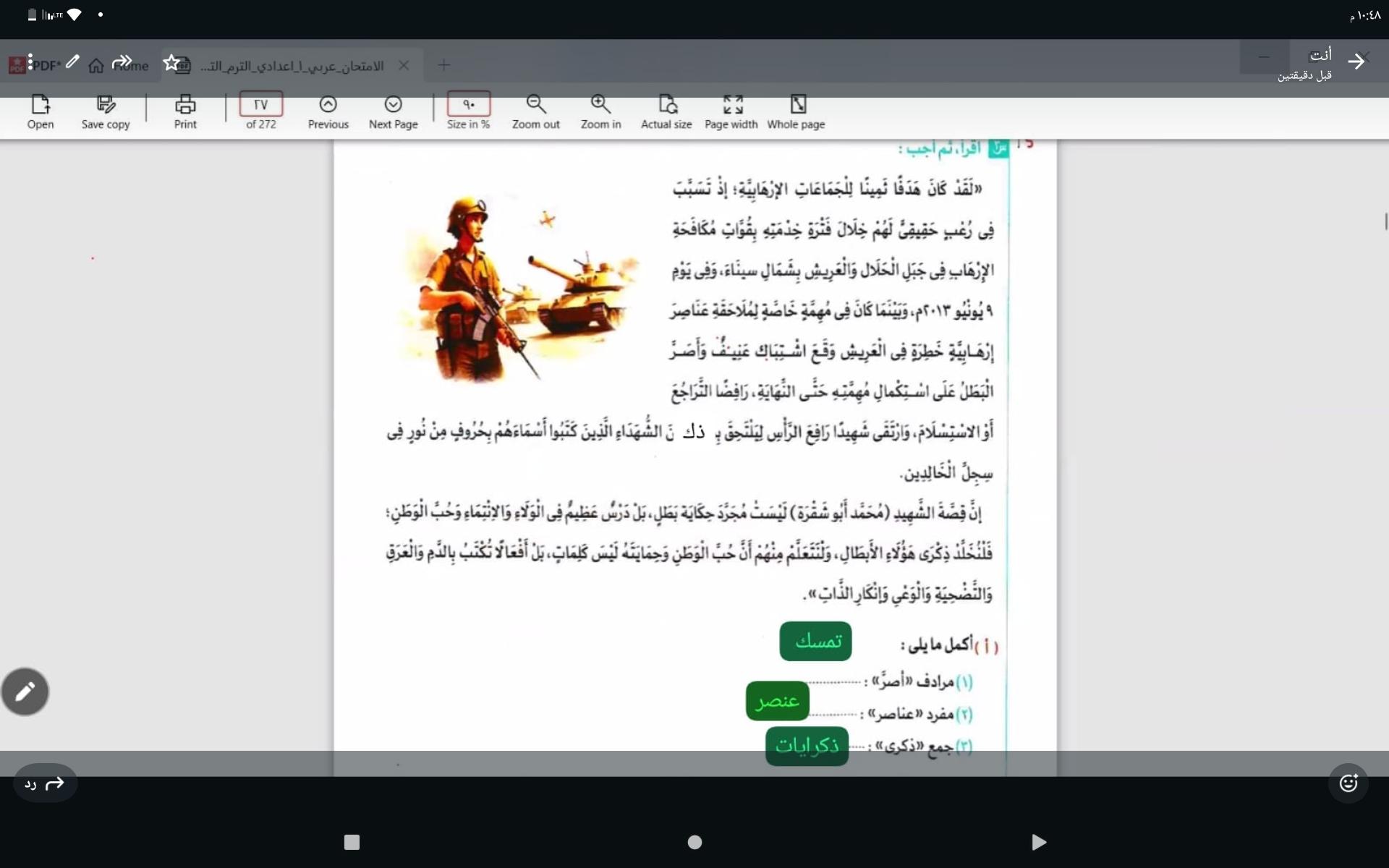Viewport: 1389px width, 868px height.
Task: Go to Previous page
Action: coord(328,106)
